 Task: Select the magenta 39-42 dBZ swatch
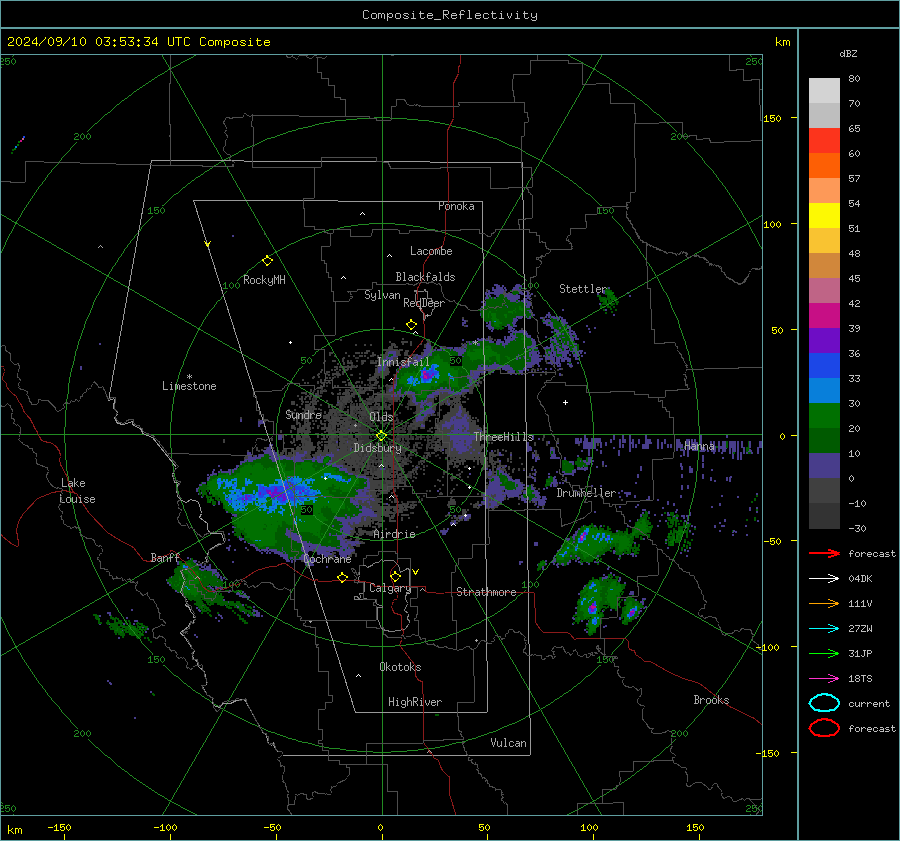824,316
